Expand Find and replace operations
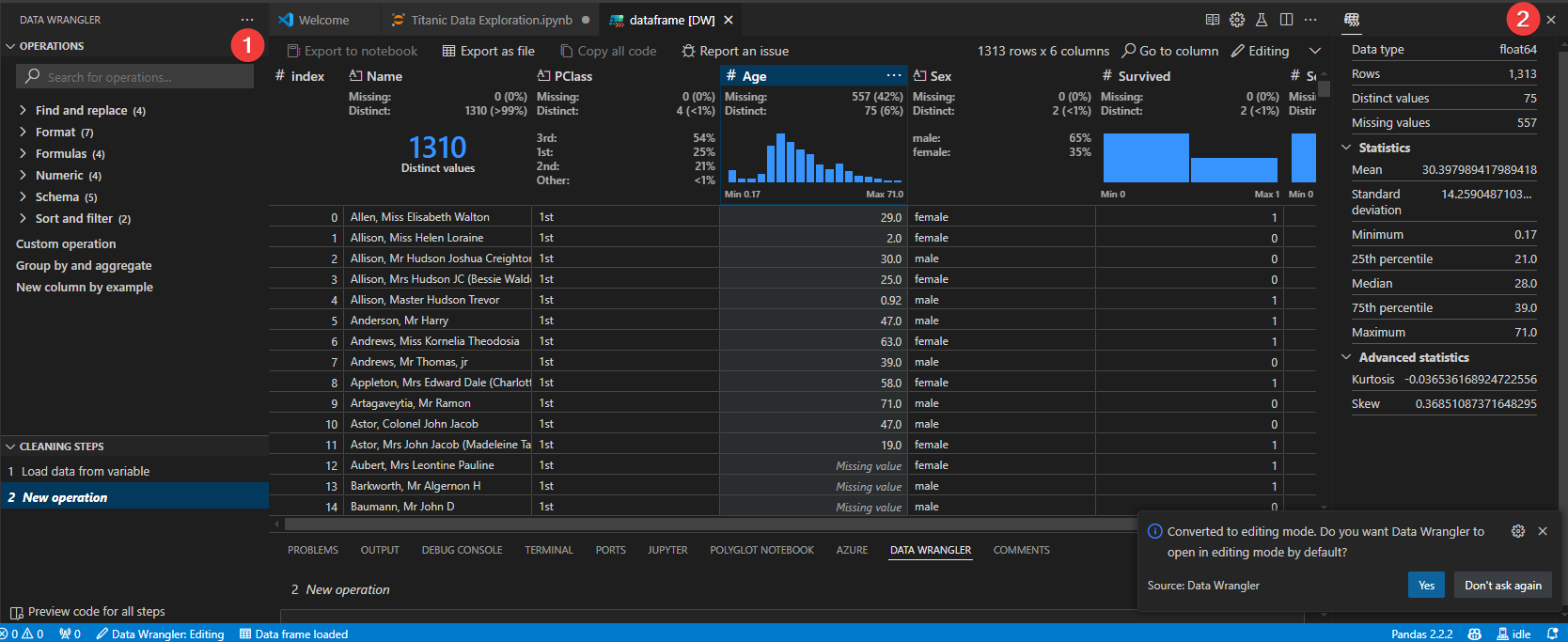This screenshot has width=1568, height=642. click(24, 110)
